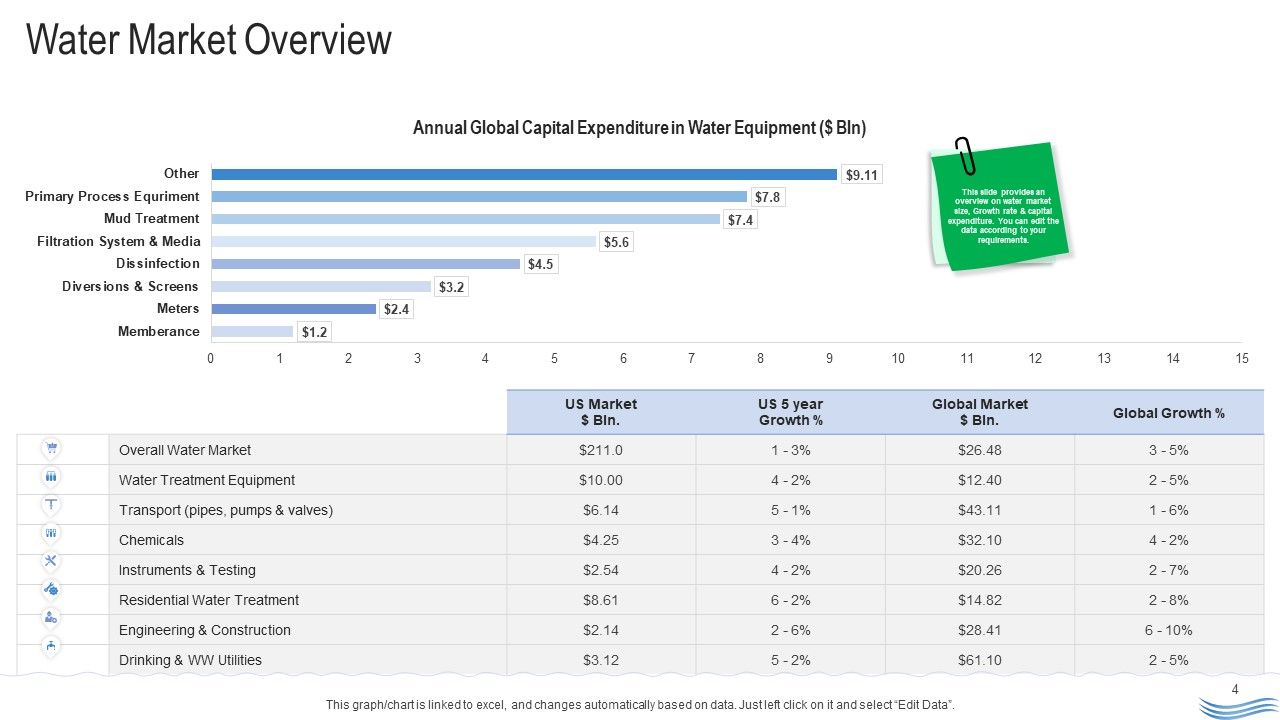The image size is (1280, 720).
Task: Select the Water Market Overview title
Action: pos(208,41)
